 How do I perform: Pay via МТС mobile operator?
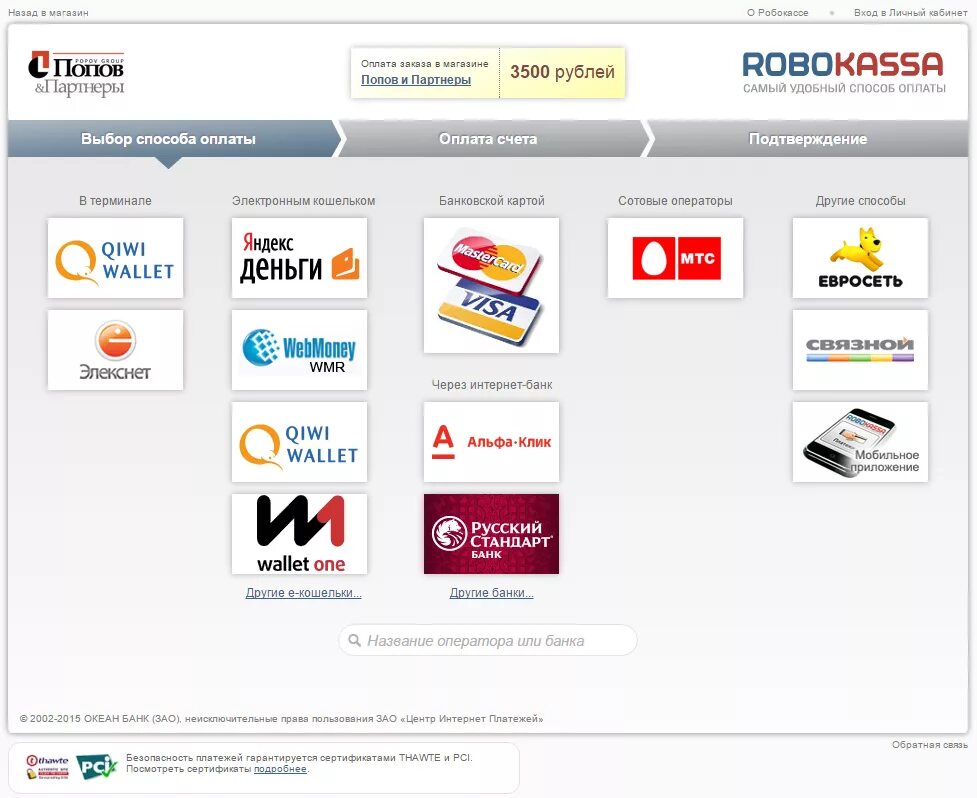click(x=675, y=258)
